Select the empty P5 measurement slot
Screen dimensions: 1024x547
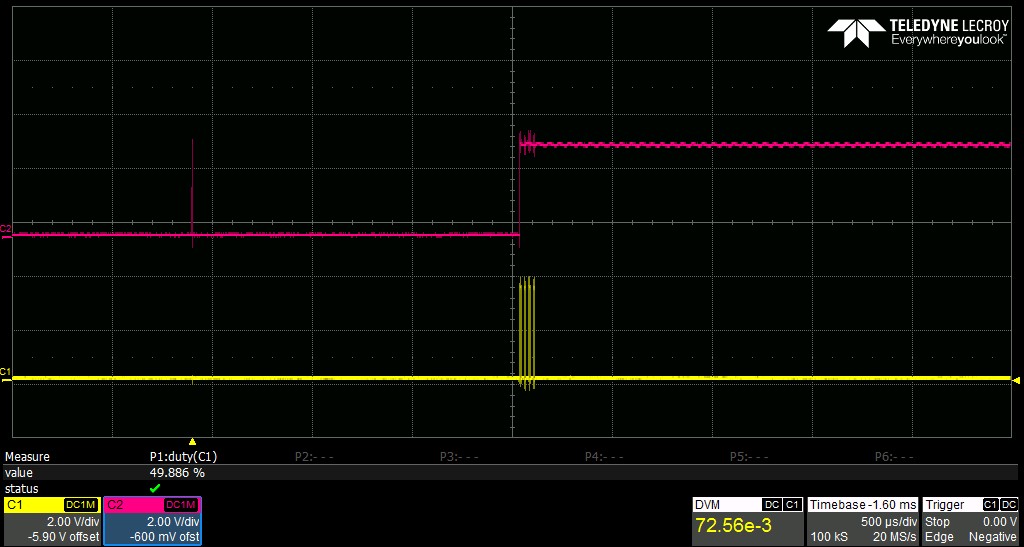[x=749, y=457]
